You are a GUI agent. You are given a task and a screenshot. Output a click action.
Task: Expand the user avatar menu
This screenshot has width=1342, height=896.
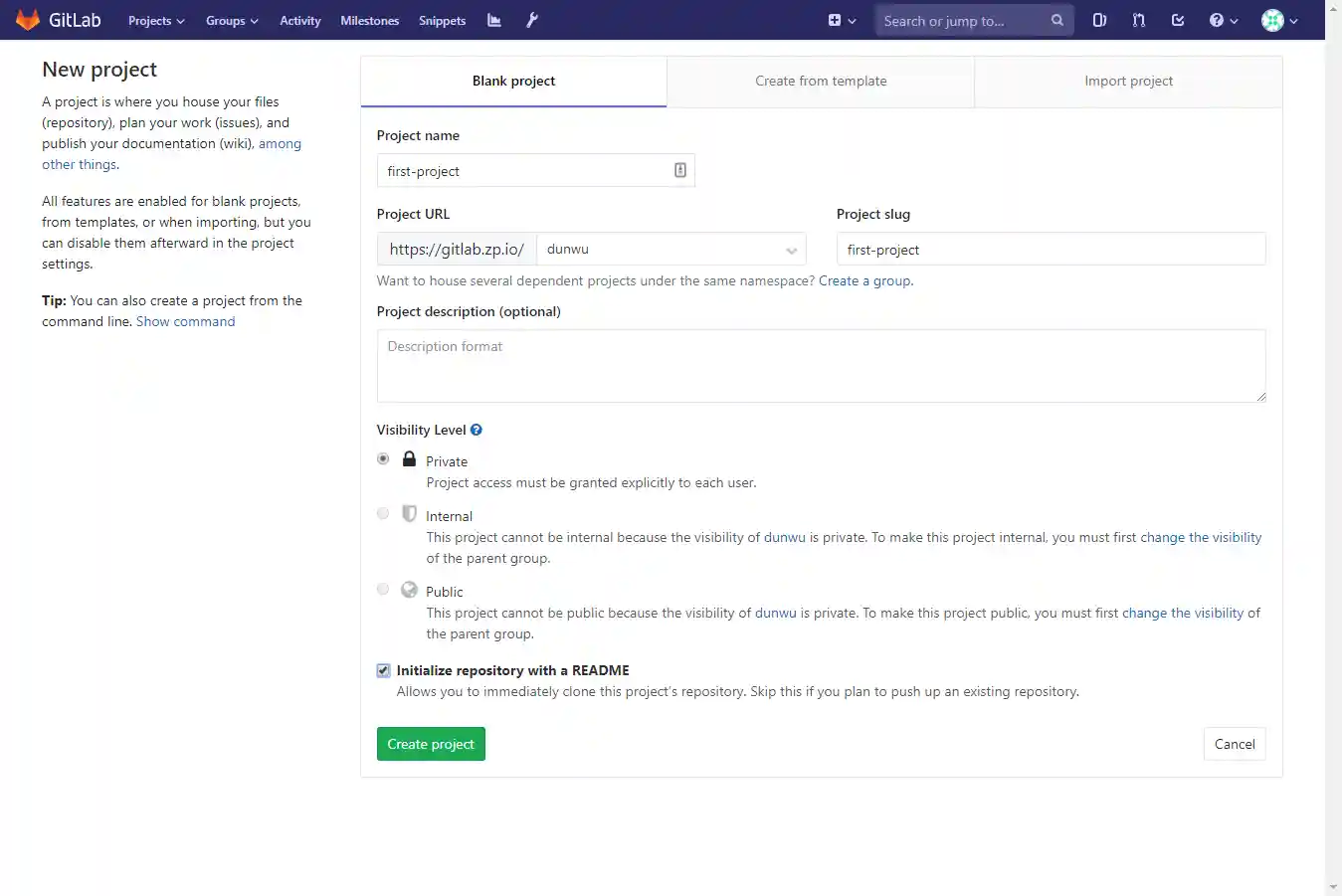(x=1279, y=20)
